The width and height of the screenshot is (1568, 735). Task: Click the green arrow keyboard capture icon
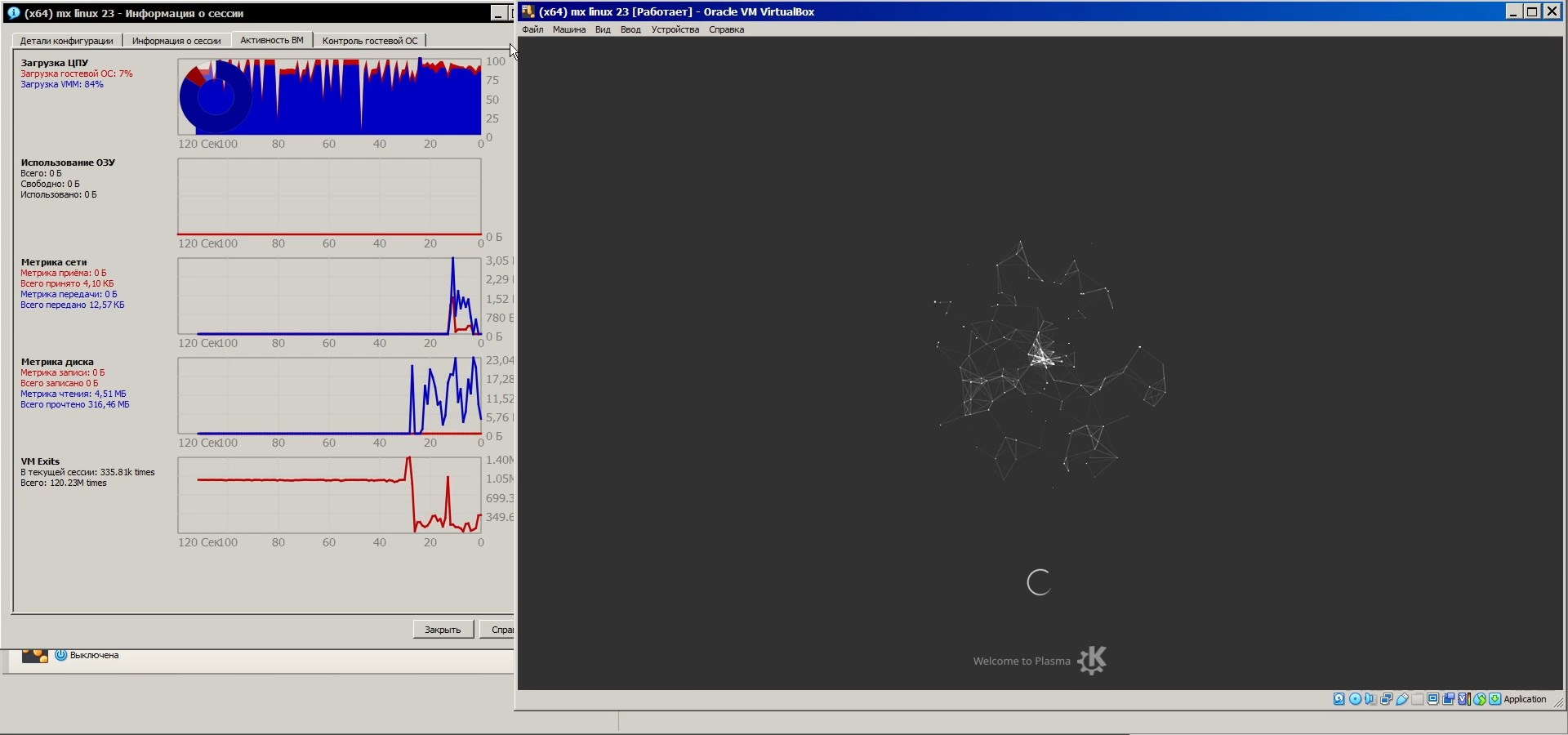[1494, 699]
